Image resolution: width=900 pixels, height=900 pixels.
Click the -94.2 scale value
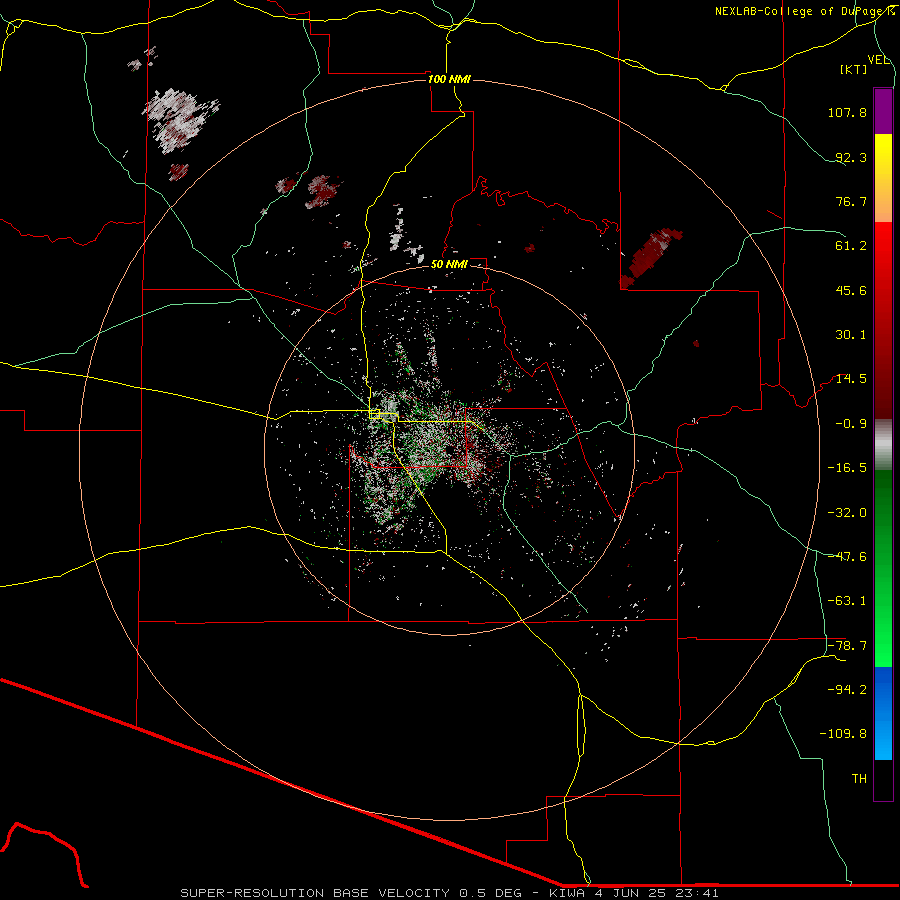tap(847, 690)
